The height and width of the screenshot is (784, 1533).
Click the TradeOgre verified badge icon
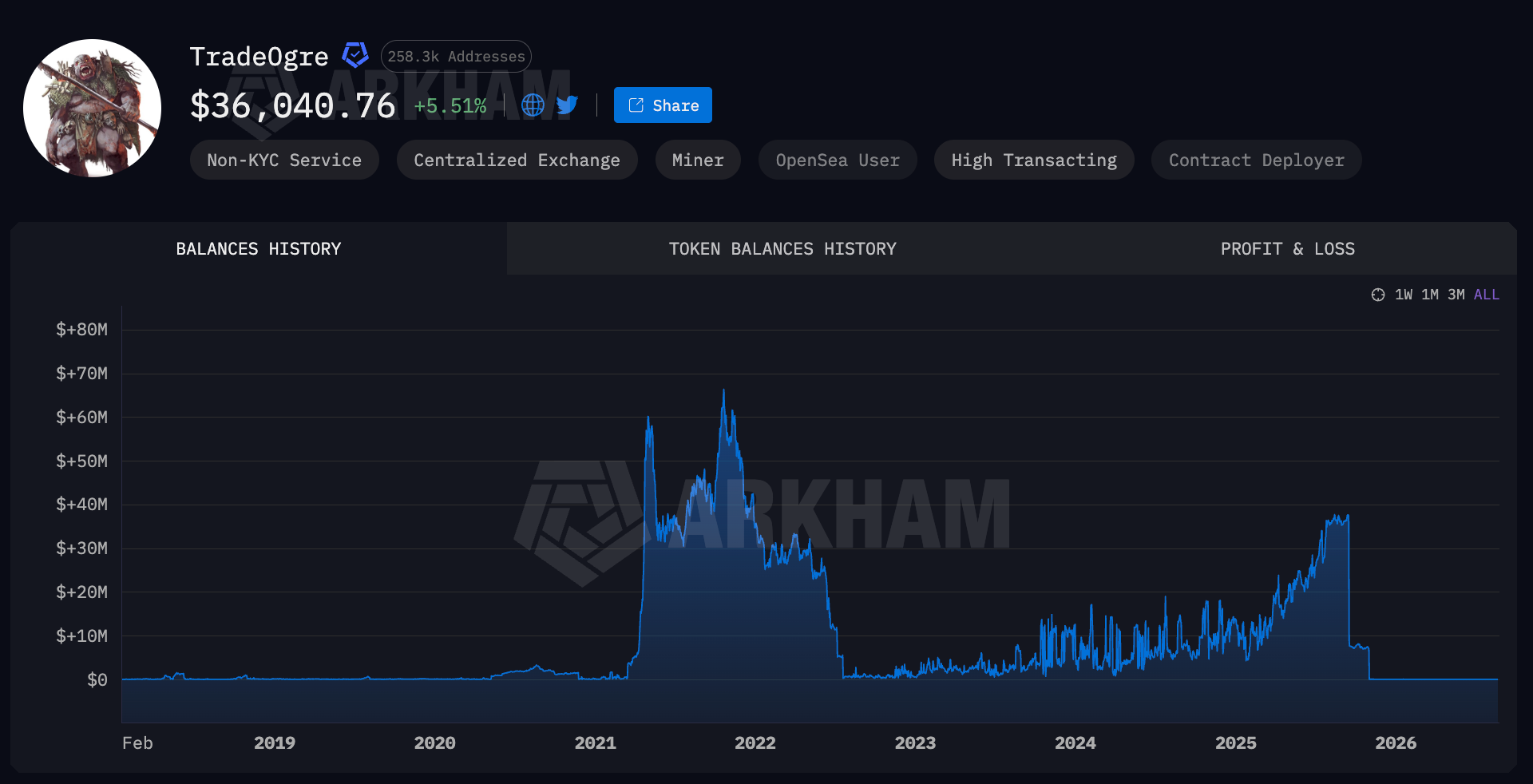(355, 55)
